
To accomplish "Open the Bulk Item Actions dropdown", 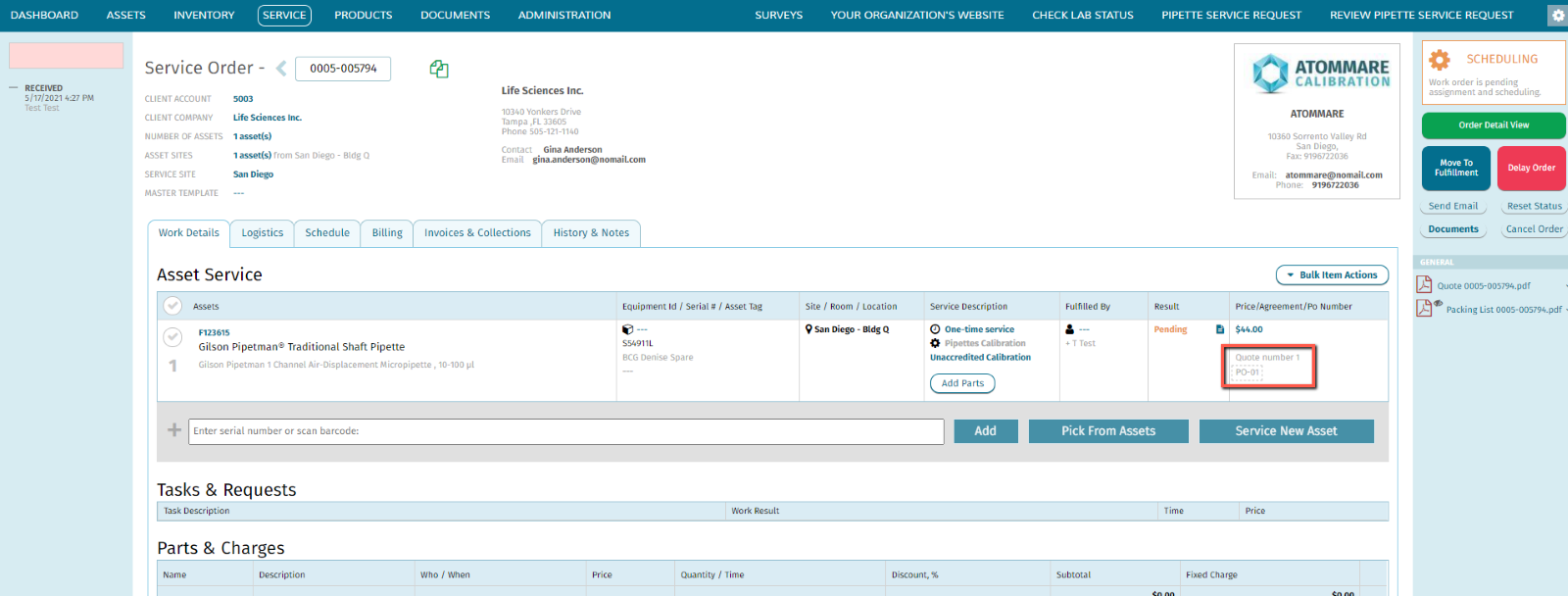I will tap(1332, 275).
